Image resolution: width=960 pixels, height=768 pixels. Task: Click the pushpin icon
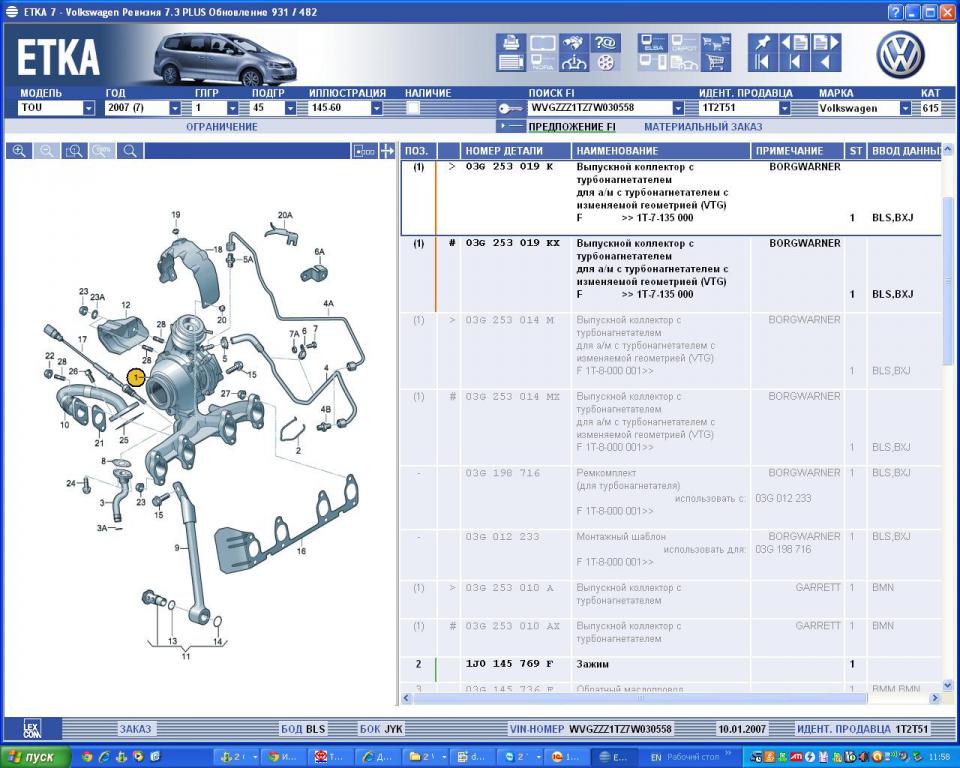762,43
